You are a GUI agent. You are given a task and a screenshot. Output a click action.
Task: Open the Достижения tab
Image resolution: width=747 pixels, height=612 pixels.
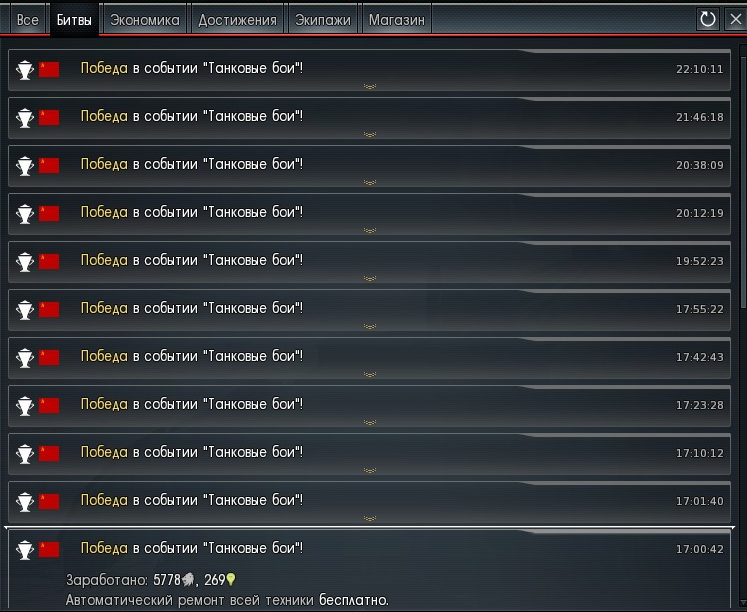[237, 20]
